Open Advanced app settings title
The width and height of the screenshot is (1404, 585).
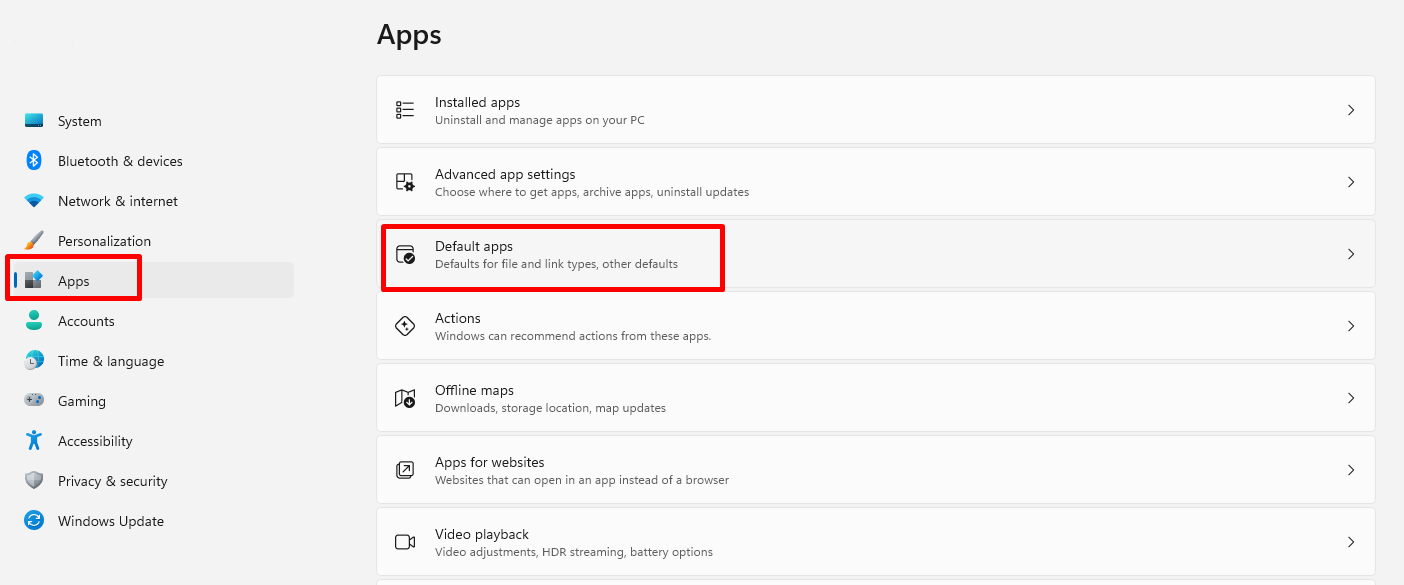pos(505,174)
